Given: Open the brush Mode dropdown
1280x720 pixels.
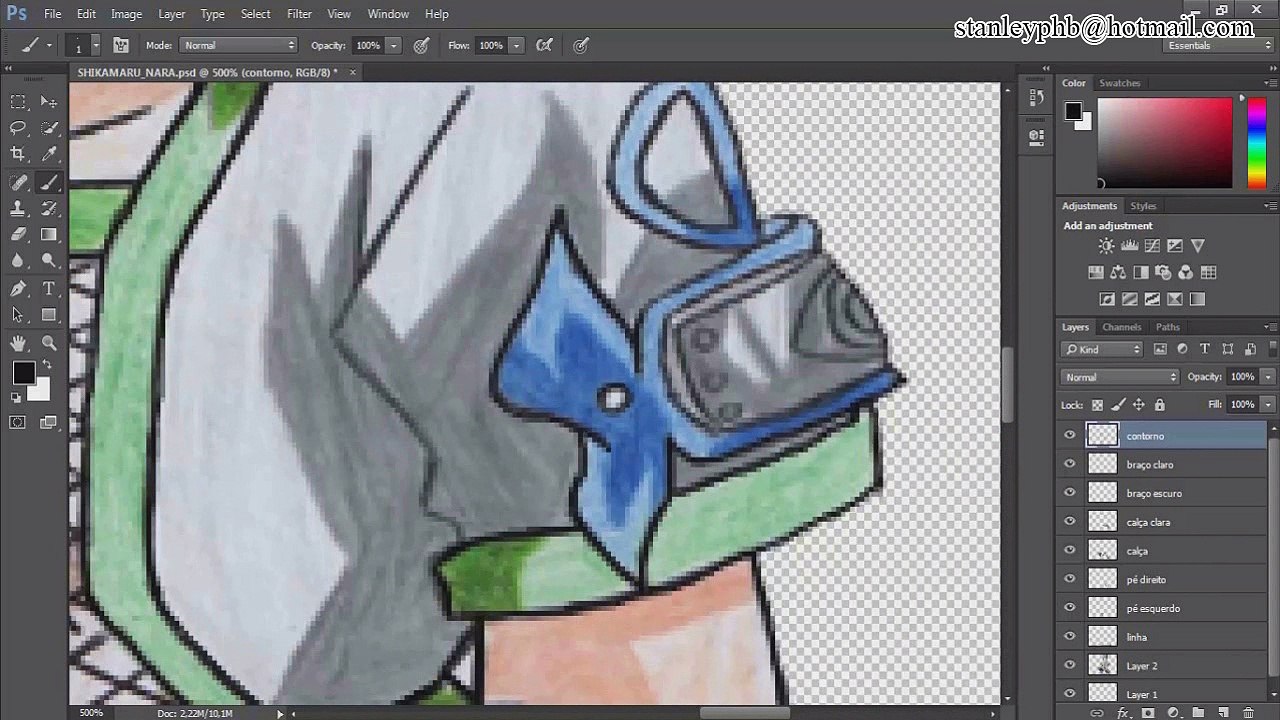Looking at the screenshot, I should [239, 45].
